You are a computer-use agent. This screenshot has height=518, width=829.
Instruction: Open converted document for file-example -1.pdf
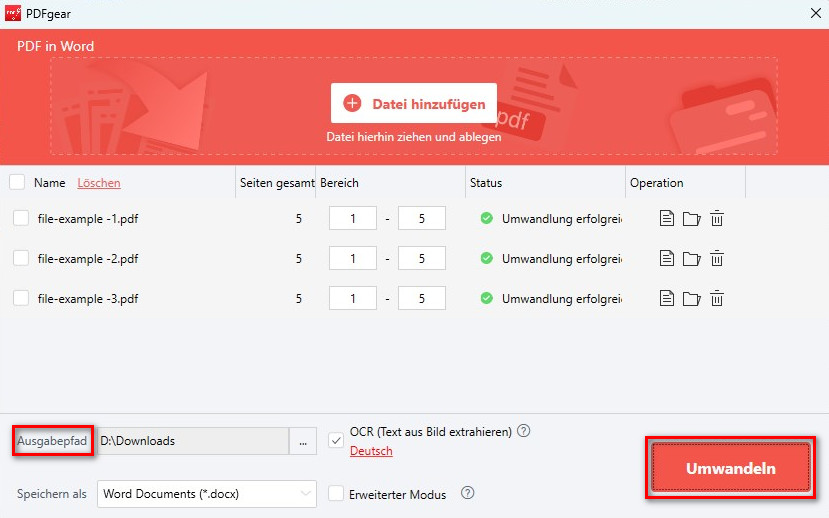pyautogui.click(x=667, y=219)
